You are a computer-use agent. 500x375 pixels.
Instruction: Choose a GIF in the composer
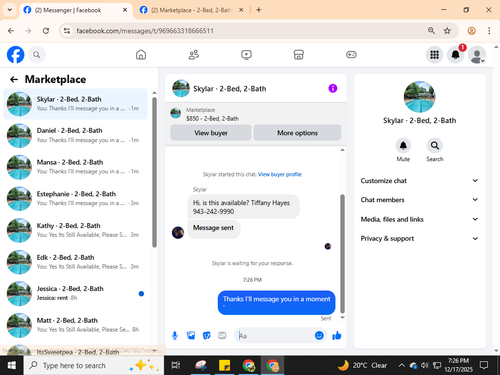[222, 335]
